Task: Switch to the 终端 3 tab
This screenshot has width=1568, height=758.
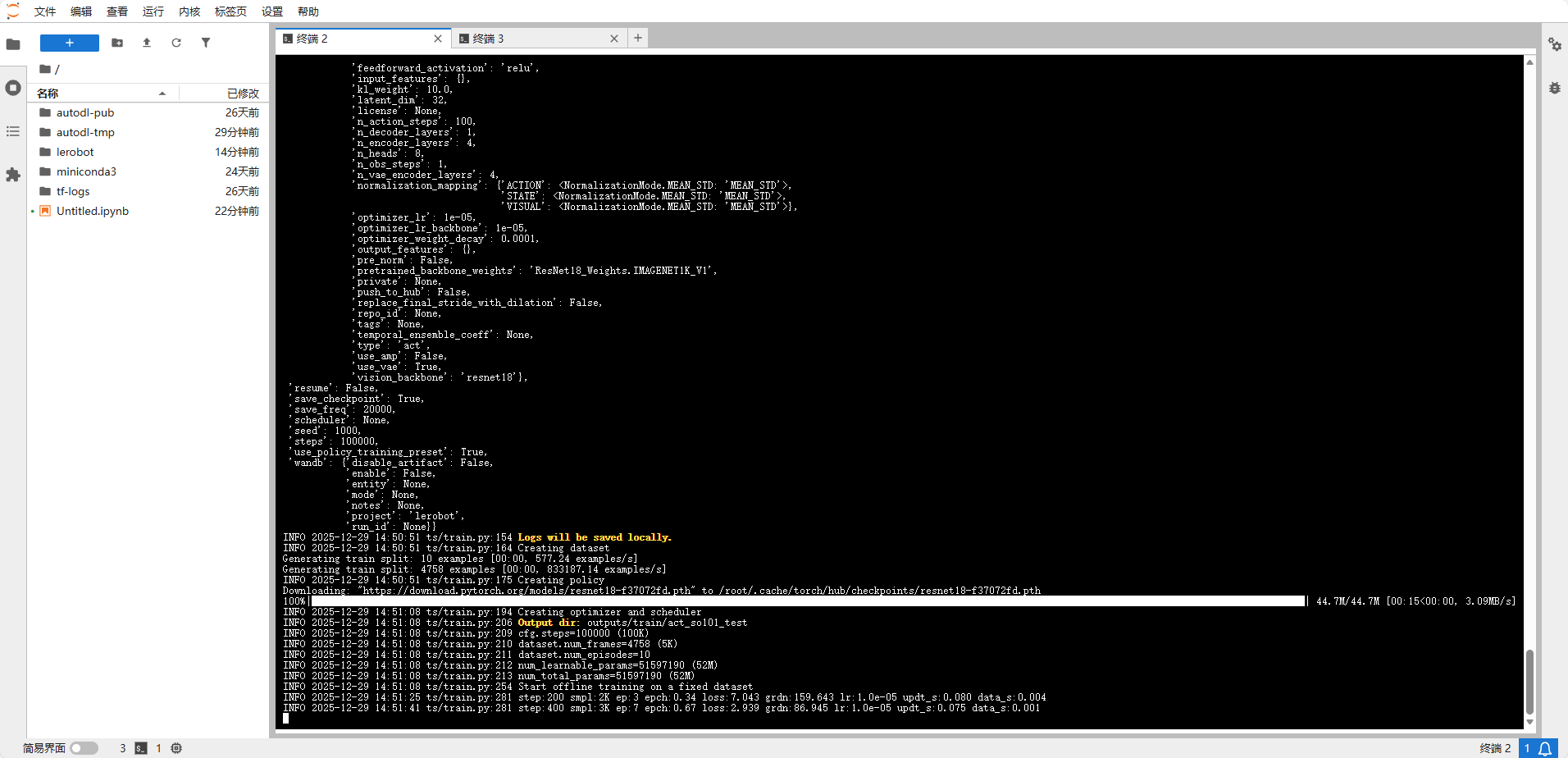Action: pos(488,39)
